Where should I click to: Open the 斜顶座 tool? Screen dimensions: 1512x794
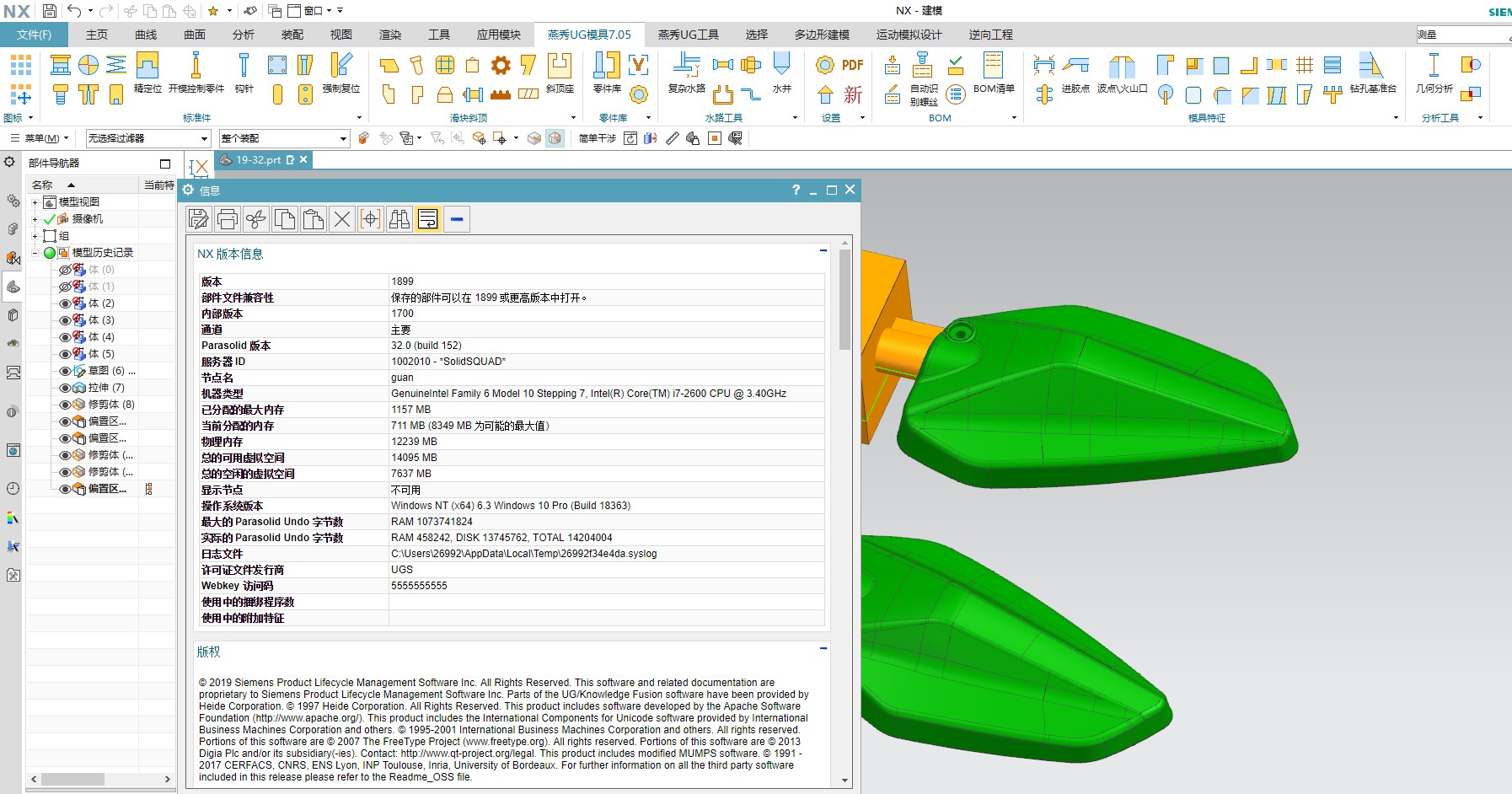pos(560,66)
